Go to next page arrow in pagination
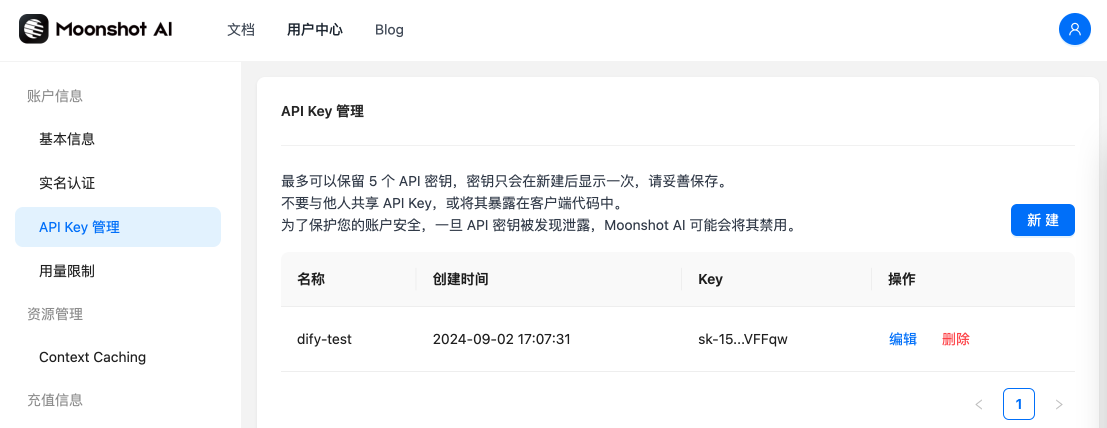This screenshot has width=1107, height=428. point(1058,405)
